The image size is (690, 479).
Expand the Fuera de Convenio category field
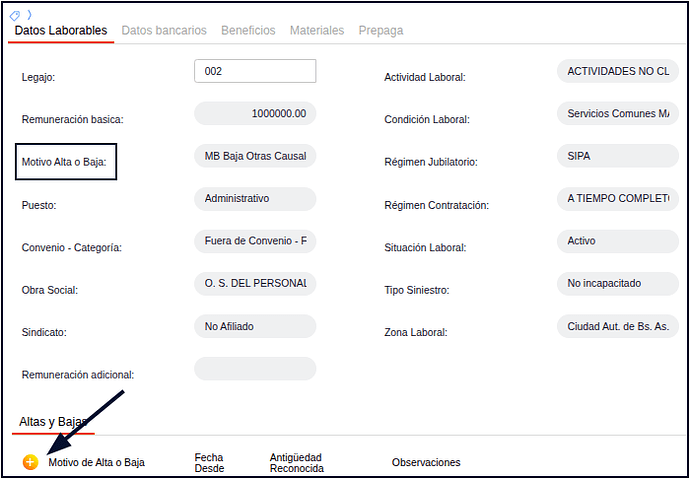pos(255,241)
